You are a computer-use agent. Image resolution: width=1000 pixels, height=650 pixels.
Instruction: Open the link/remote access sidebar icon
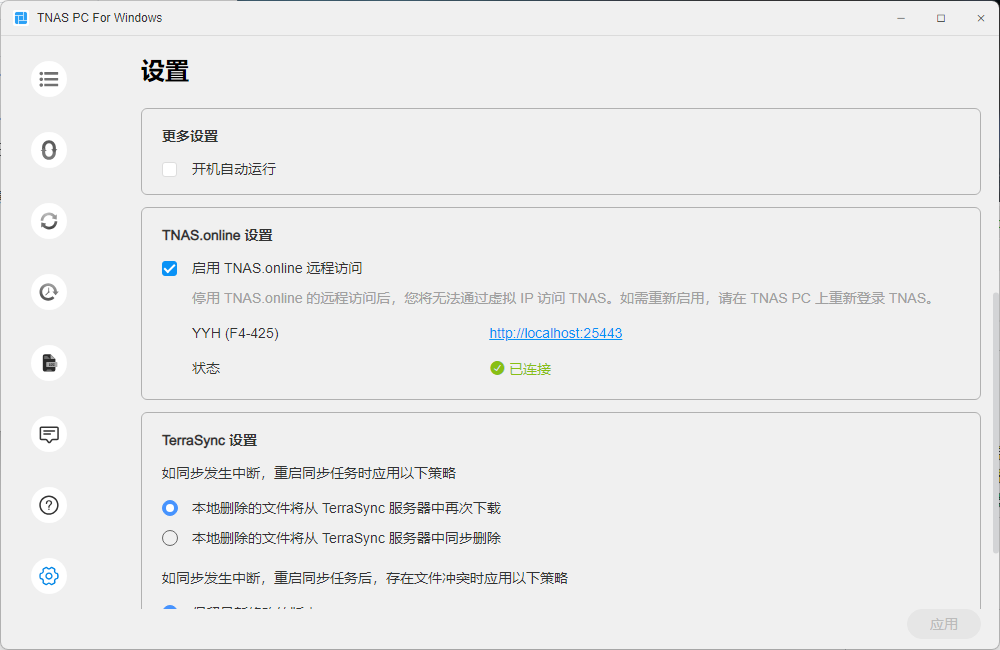49,150
